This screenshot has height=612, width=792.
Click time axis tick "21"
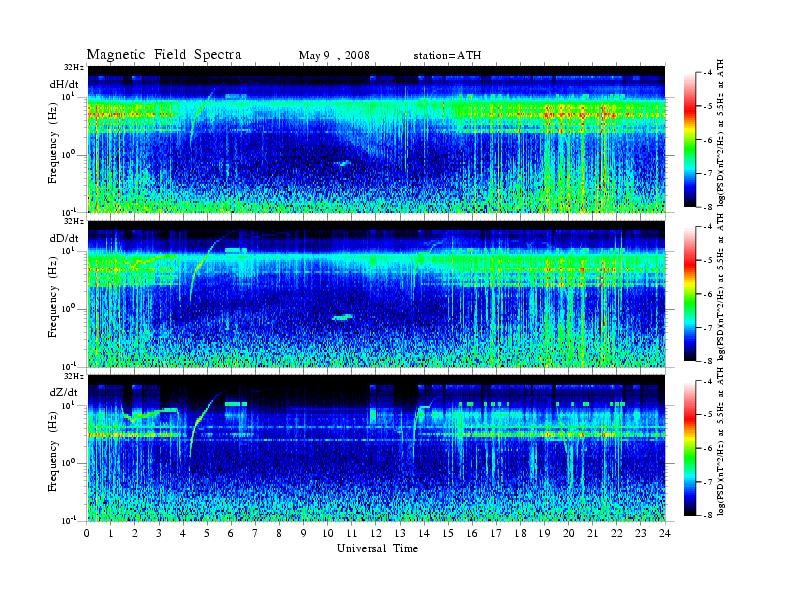tap(592, 533)
